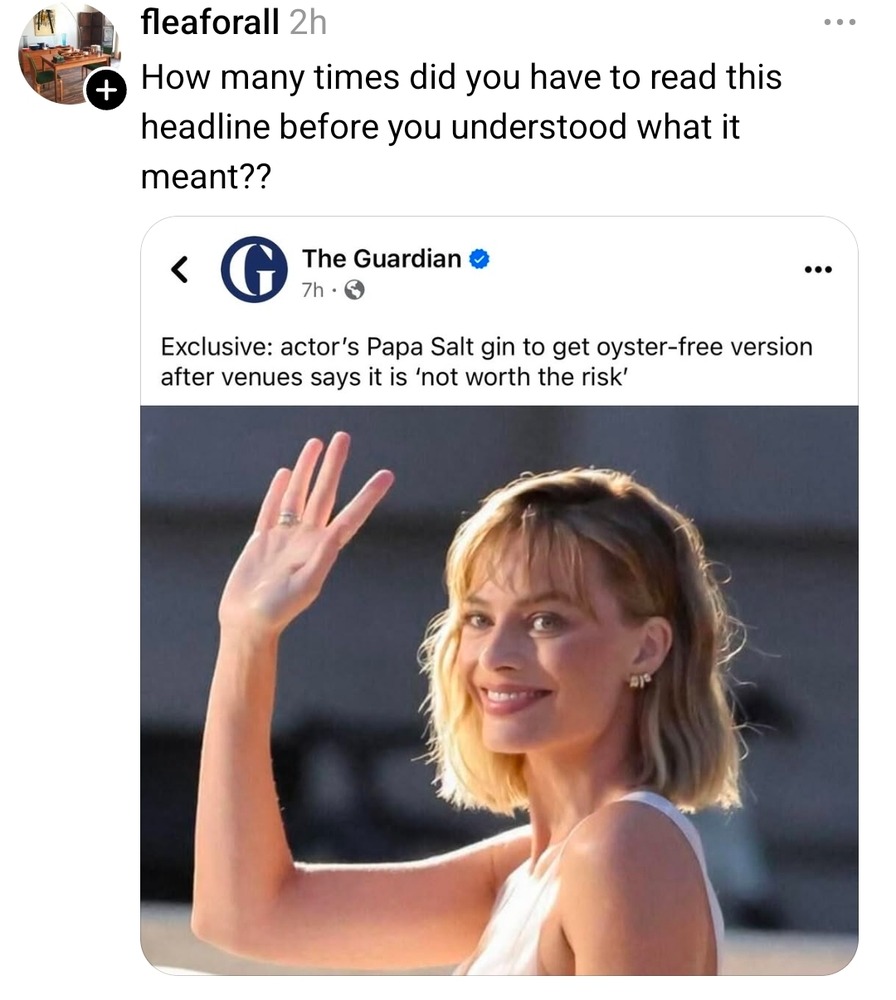Tap the plus follow badge on avatar
896x1000 pixels.
pos(106,91)
